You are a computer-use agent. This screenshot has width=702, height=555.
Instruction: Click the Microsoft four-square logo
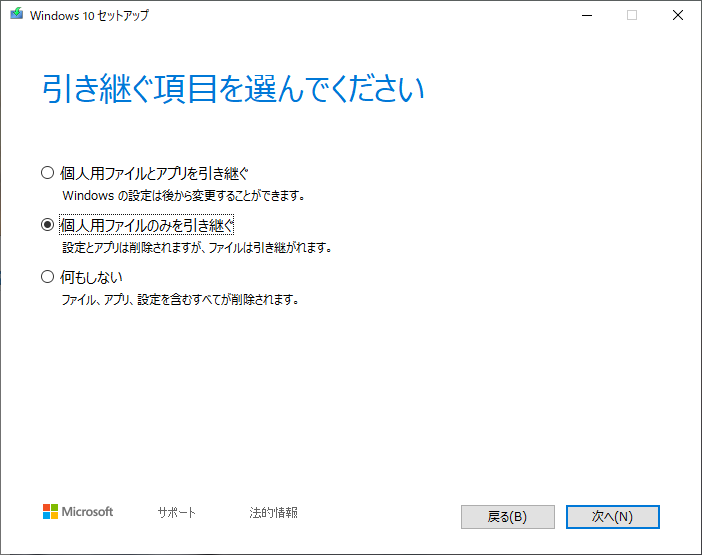coord(50,512)
